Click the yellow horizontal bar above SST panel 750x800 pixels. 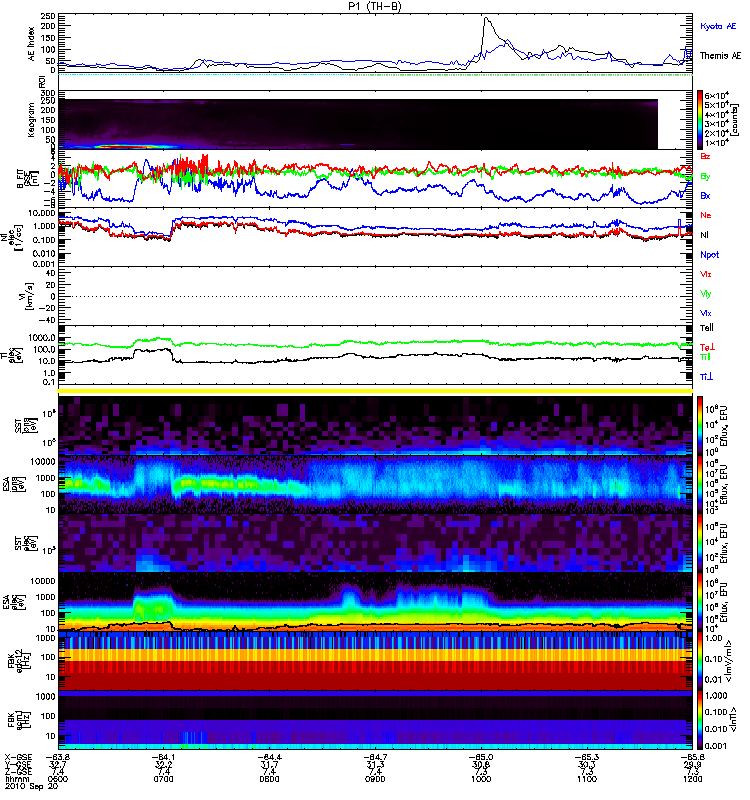coord(375,391)
